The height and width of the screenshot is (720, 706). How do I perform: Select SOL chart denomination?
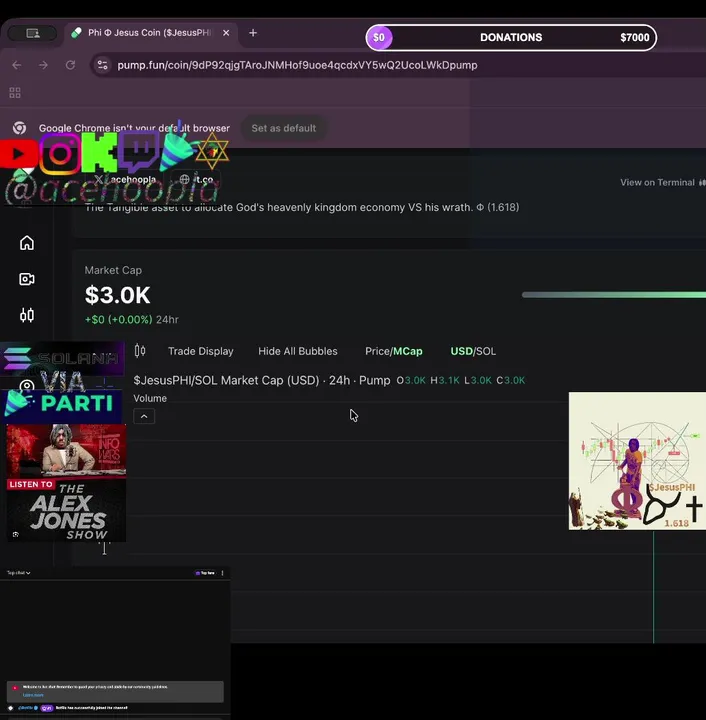click(x=486, y=351)
